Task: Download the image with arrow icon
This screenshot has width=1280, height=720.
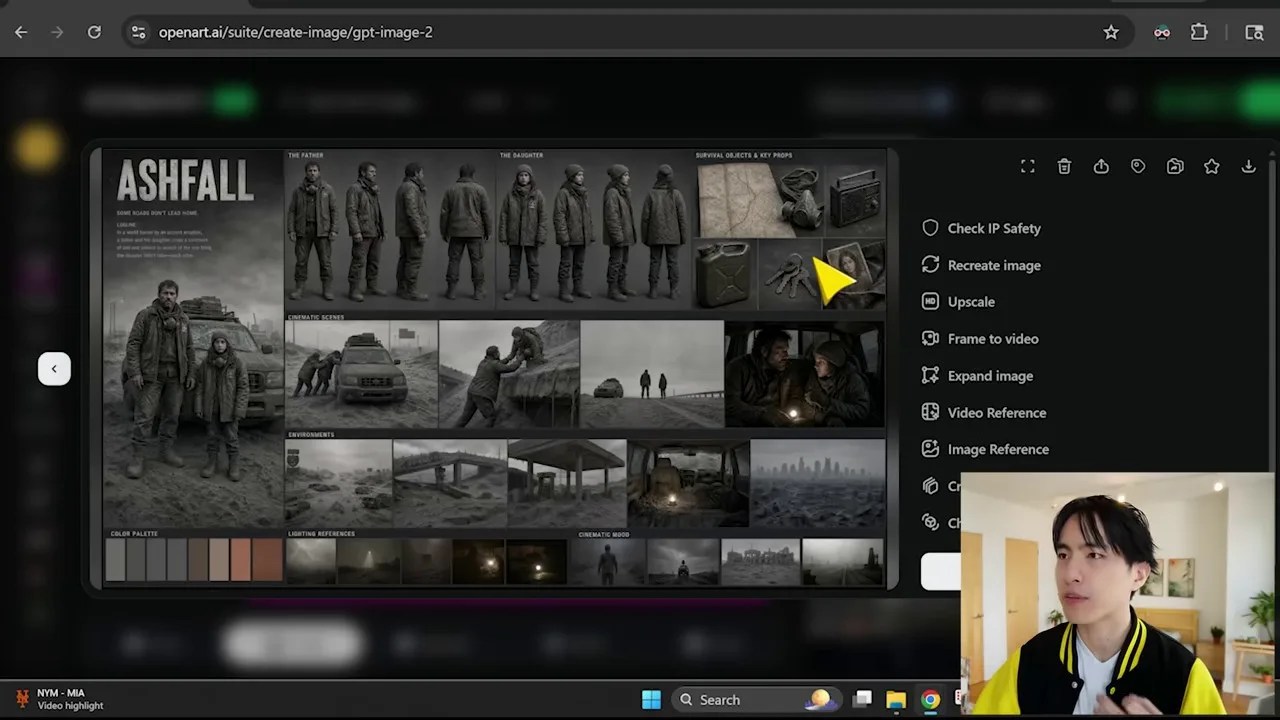Action: (x=1249, y=167)
